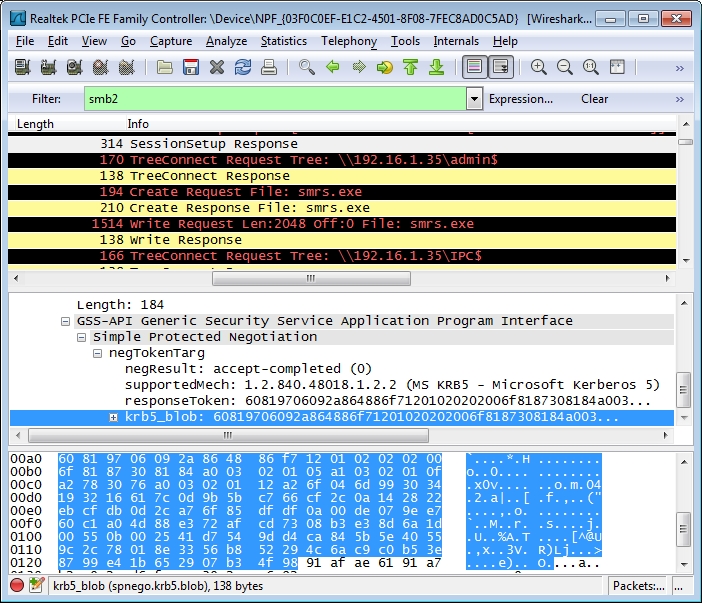Screen dimensions: 702x603
Task: Go forward in packet history arrow
Action: tap(359, 67)
